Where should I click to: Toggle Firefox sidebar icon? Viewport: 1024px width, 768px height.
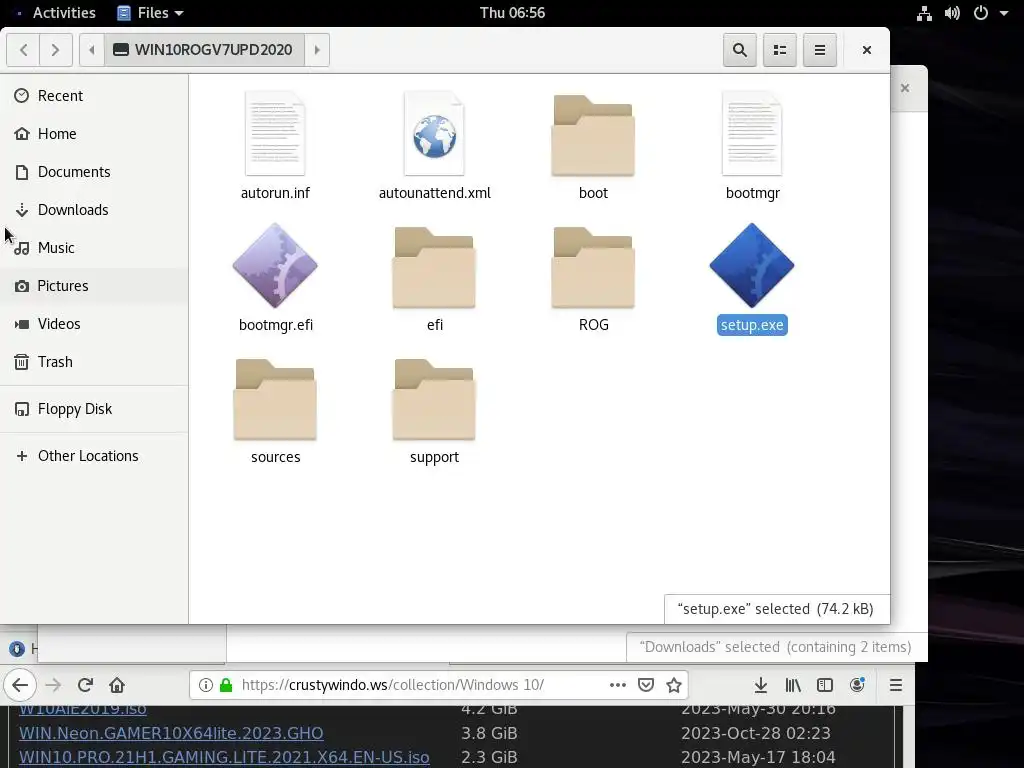click(x=825, y=685)
